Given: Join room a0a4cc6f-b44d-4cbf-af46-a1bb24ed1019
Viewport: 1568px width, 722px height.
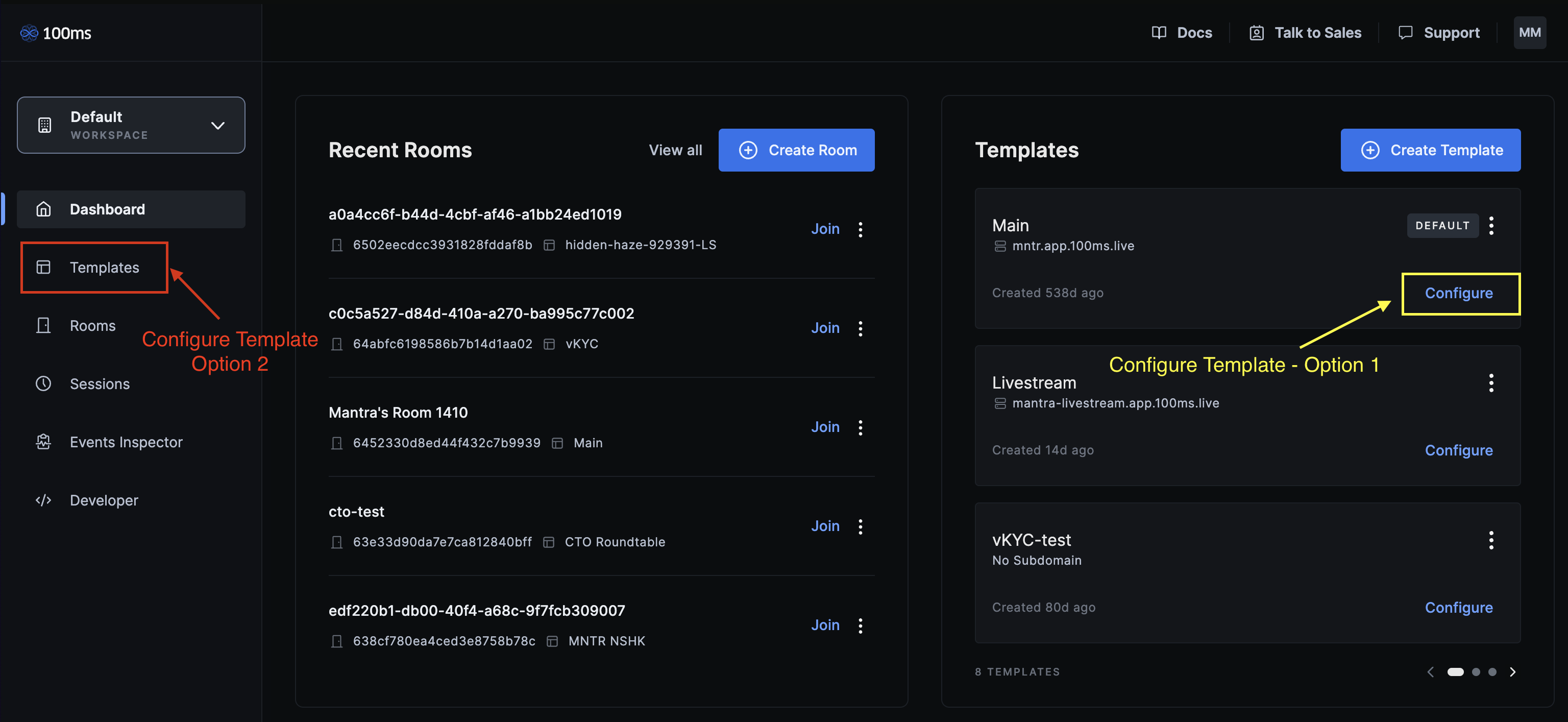Looking at the screenshot, I should [825, 229].
